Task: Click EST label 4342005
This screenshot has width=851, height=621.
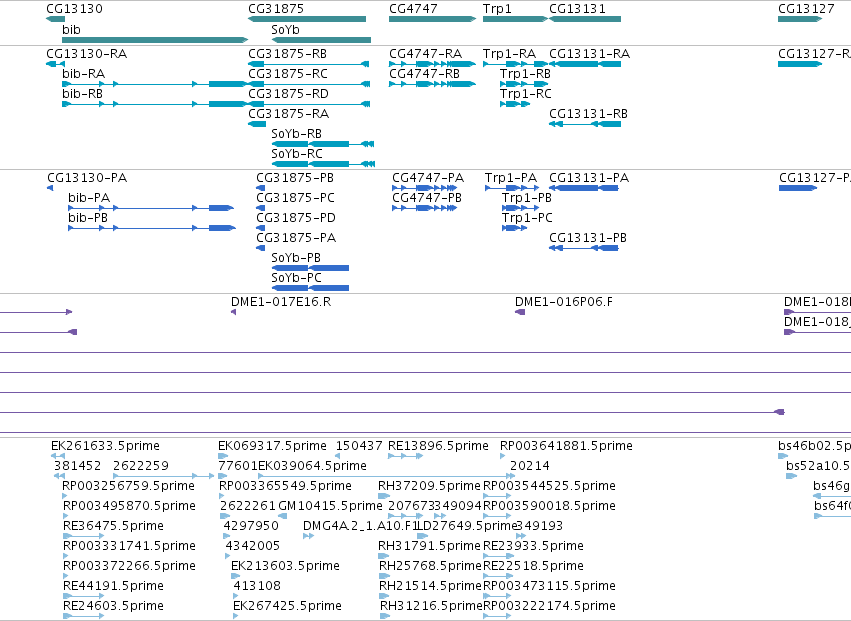Action: point(253,546)
